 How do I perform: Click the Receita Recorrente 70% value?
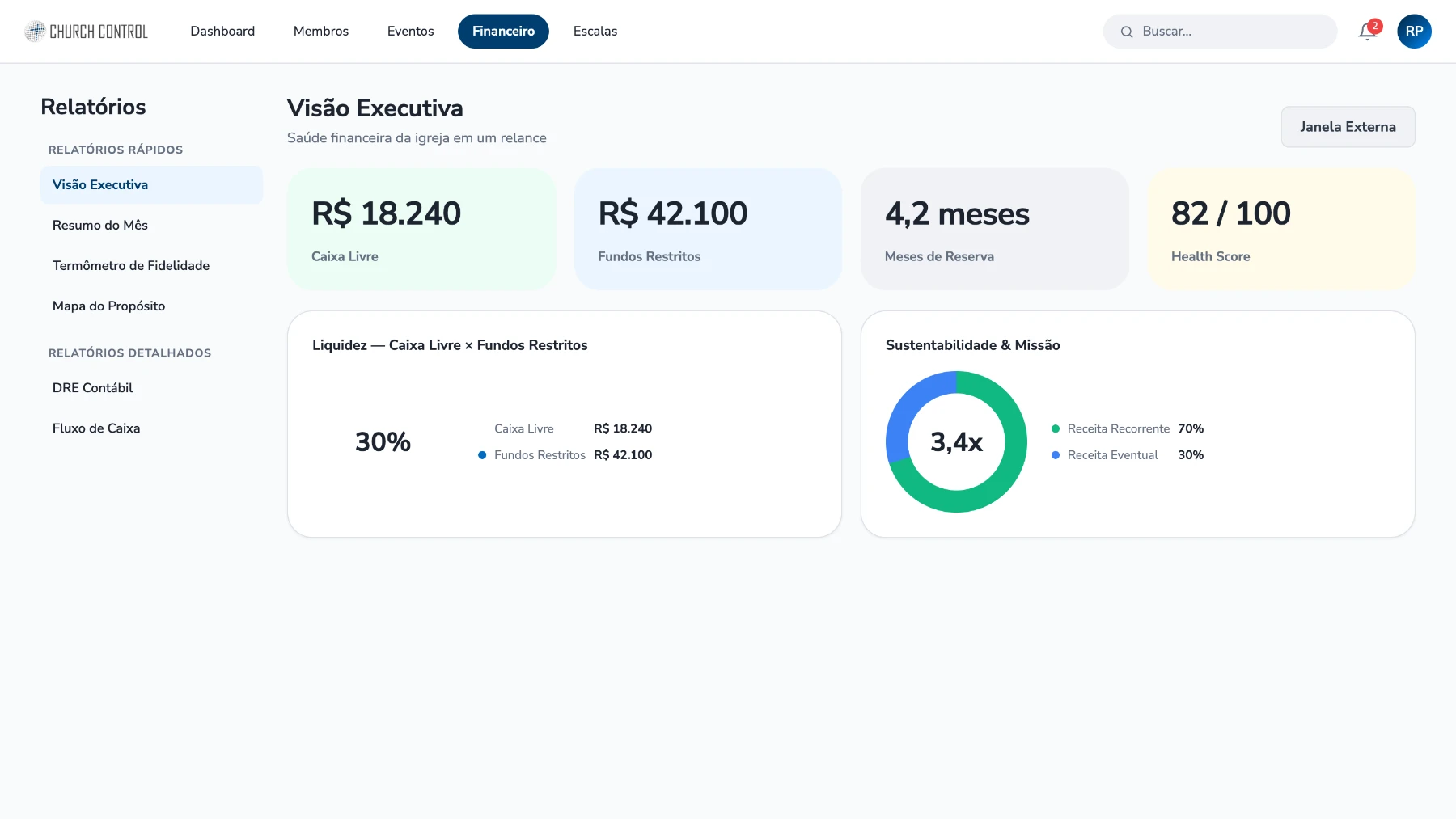click(1191, 429)
